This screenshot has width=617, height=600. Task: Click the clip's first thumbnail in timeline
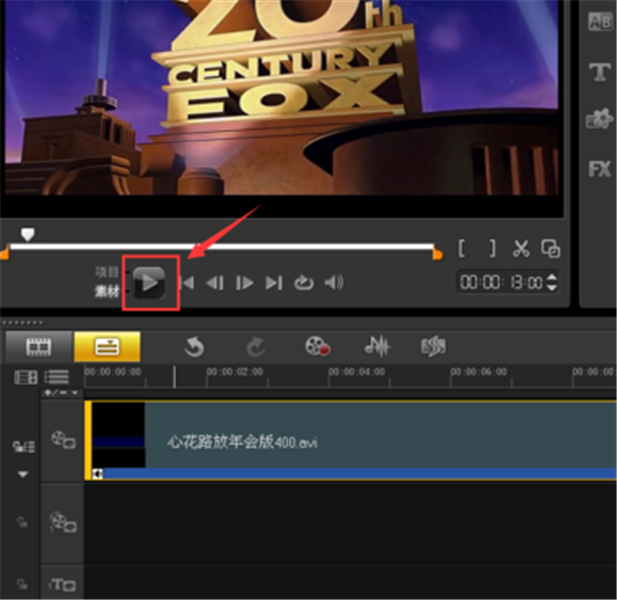pos(118,435)
